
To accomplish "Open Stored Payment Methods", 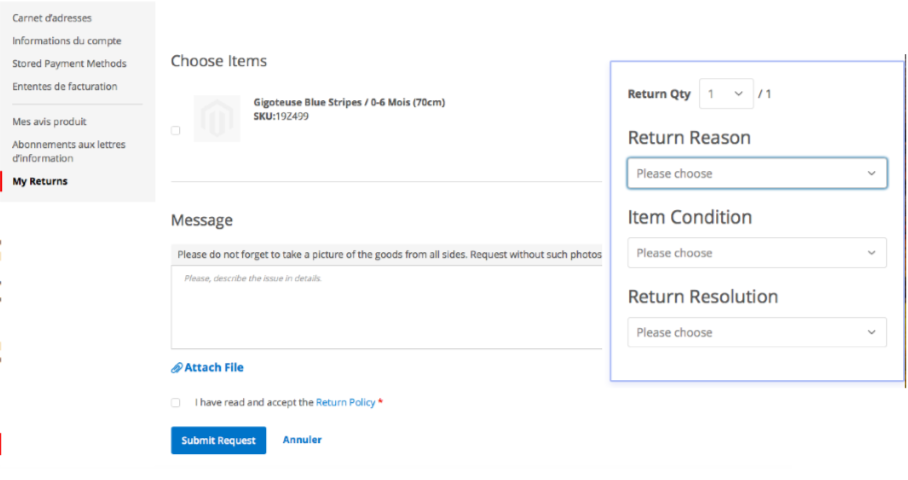I will [x=69, y=64].
